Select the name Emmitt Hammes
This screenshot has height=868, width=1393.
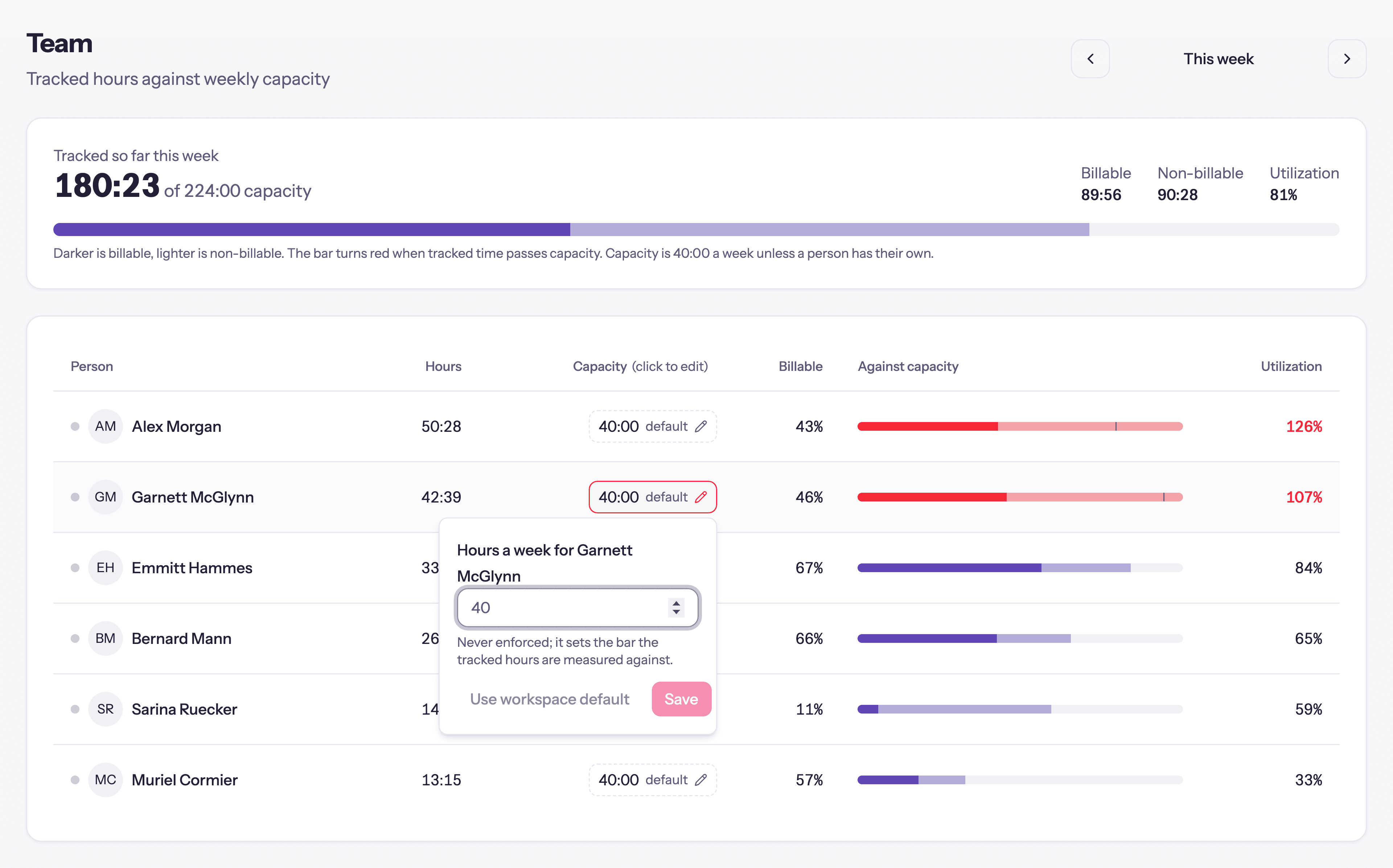point(192,568)
